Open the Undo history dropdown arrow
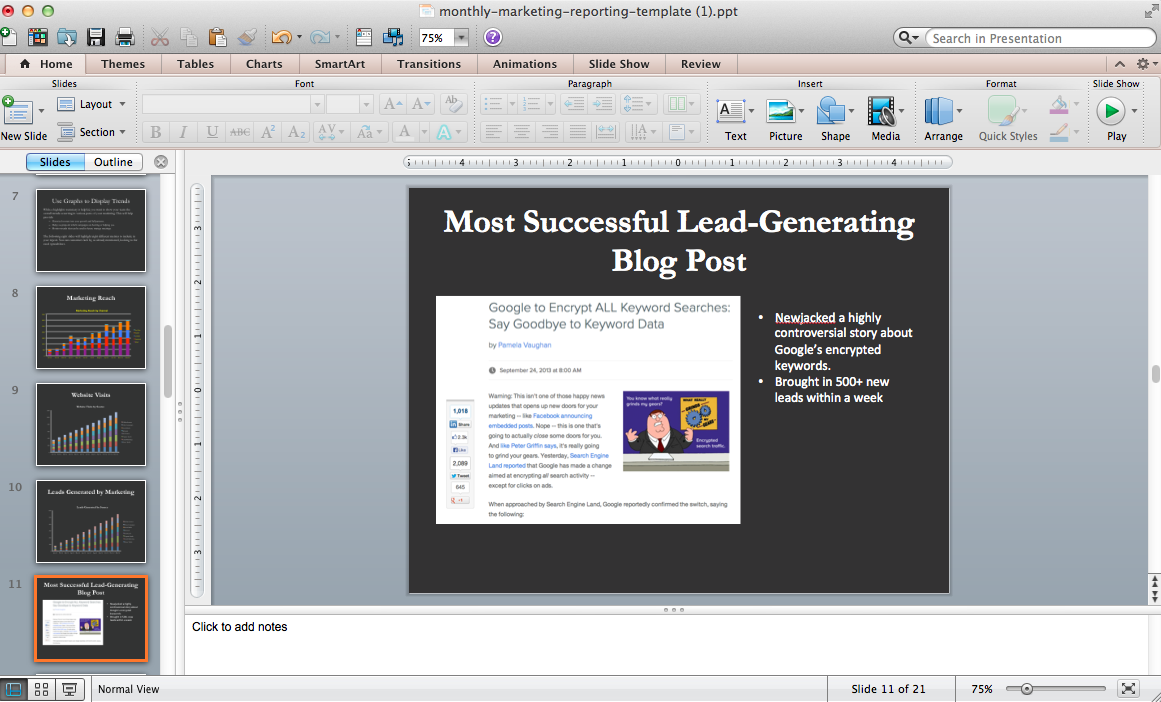Image resolution: width=1161 pixels, height=702 pixels. 298,37
